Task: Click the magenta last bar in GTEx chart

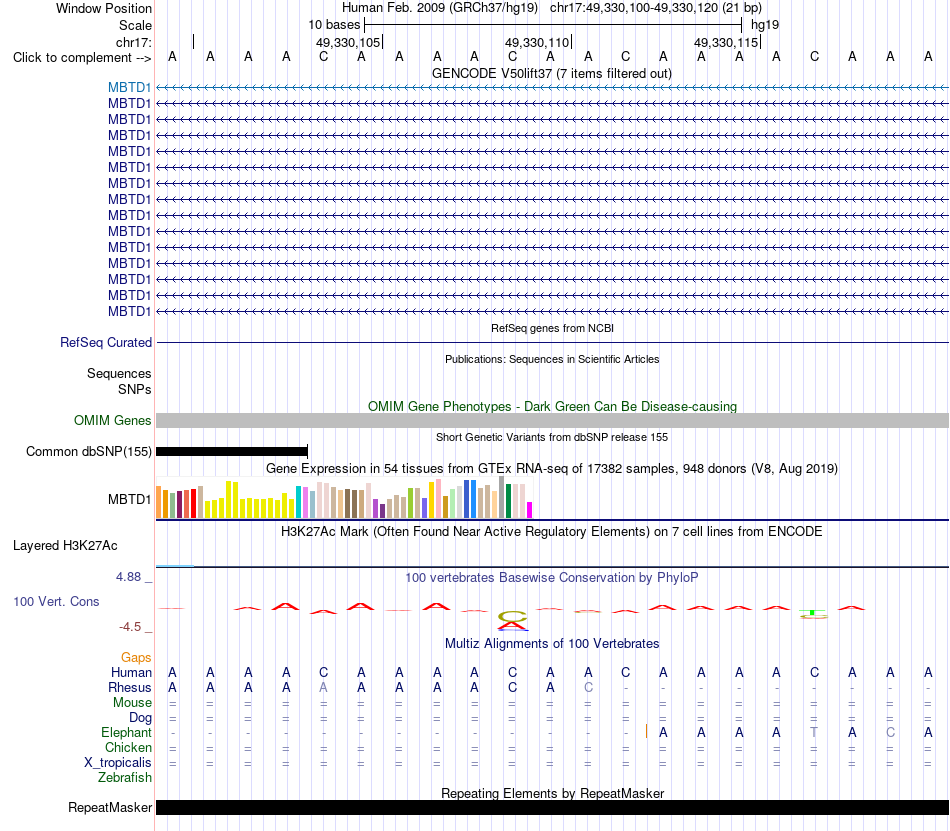Action: (x=529, y=510)
